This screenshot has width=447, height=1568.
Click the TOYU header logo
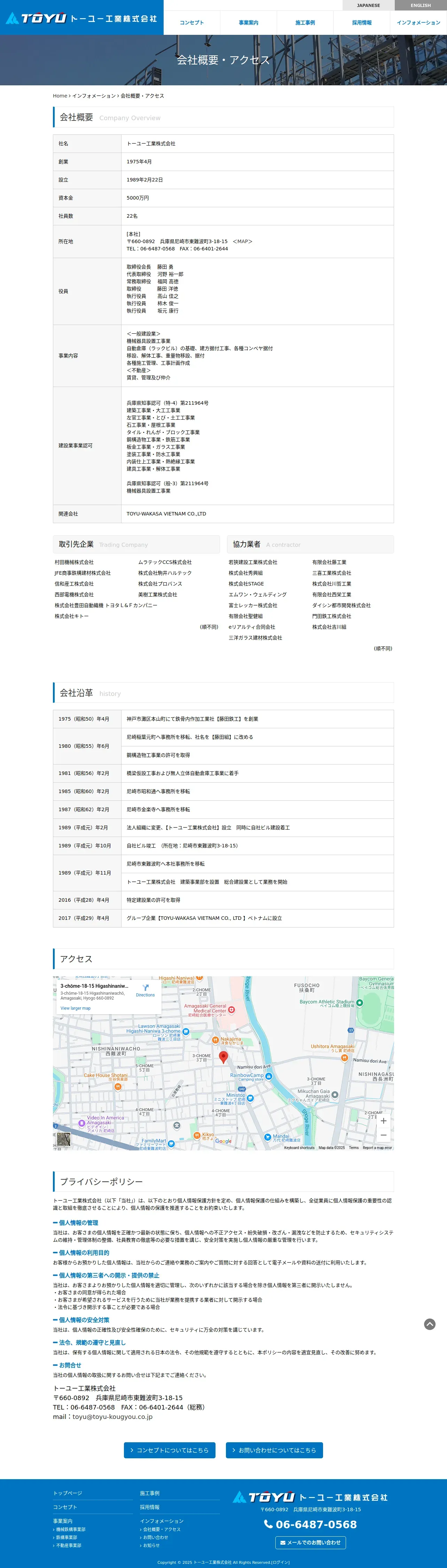(x=81, y=18)
